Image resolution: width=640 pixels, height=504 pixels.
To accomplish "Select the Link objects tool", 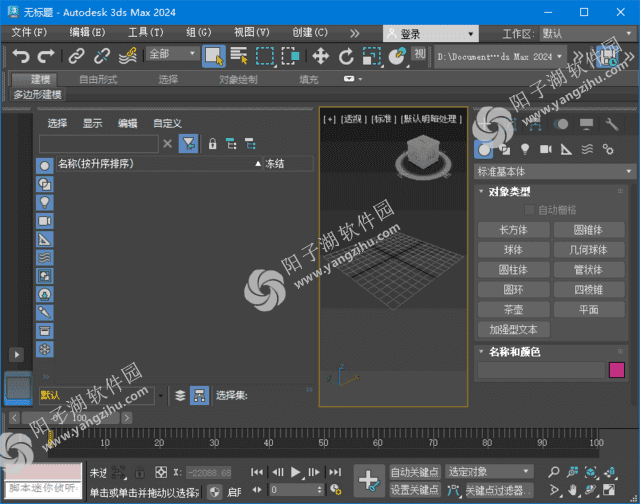I will (76, 56).
